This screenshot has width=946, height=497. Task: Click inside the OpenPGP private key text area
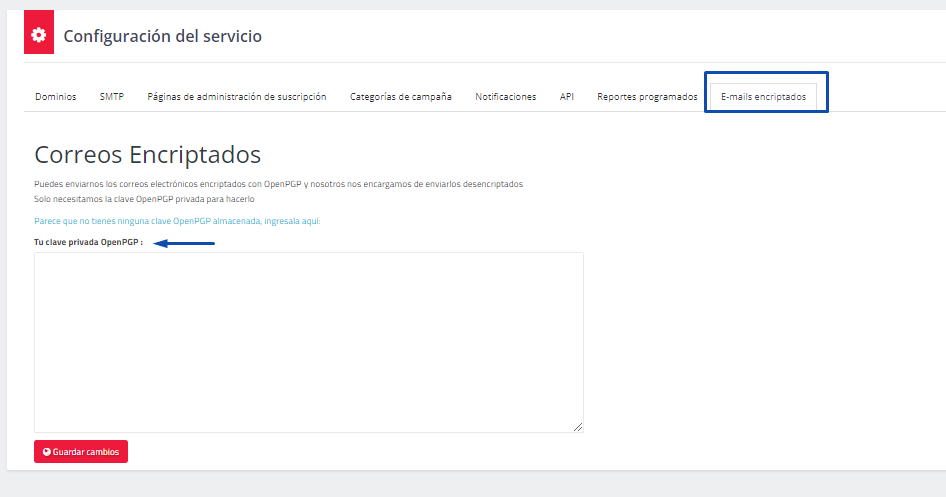click(x=308, y=342)
